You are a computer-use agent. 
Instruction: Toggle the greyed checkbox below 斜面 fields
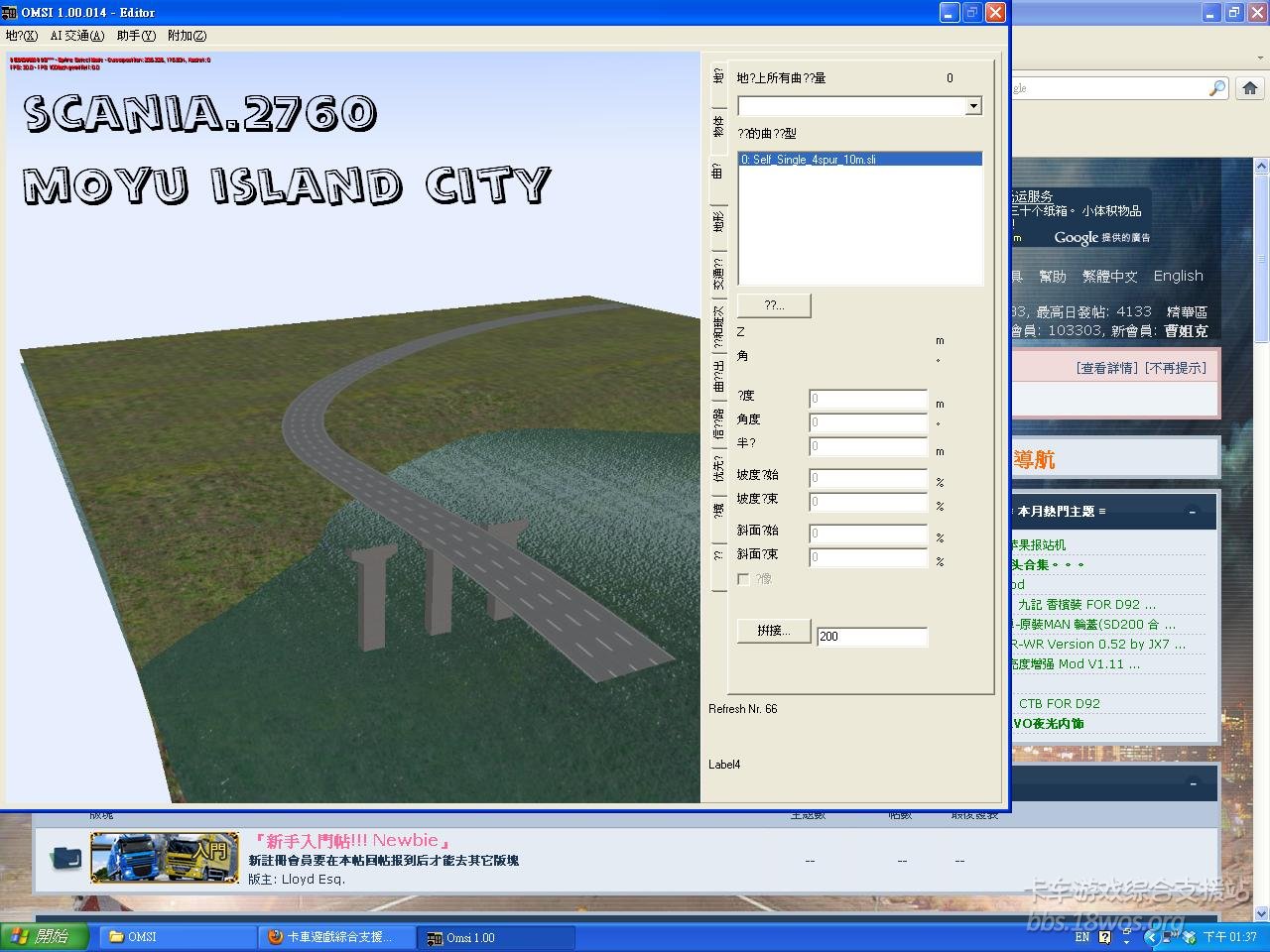tap(743, 579)
